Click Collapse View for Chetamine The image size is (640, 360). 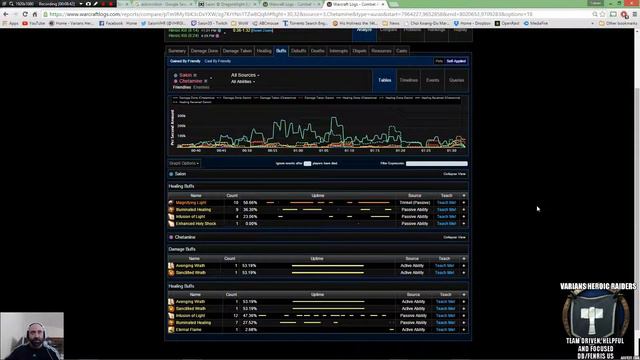pyautogui.click(x=454, y=237)
